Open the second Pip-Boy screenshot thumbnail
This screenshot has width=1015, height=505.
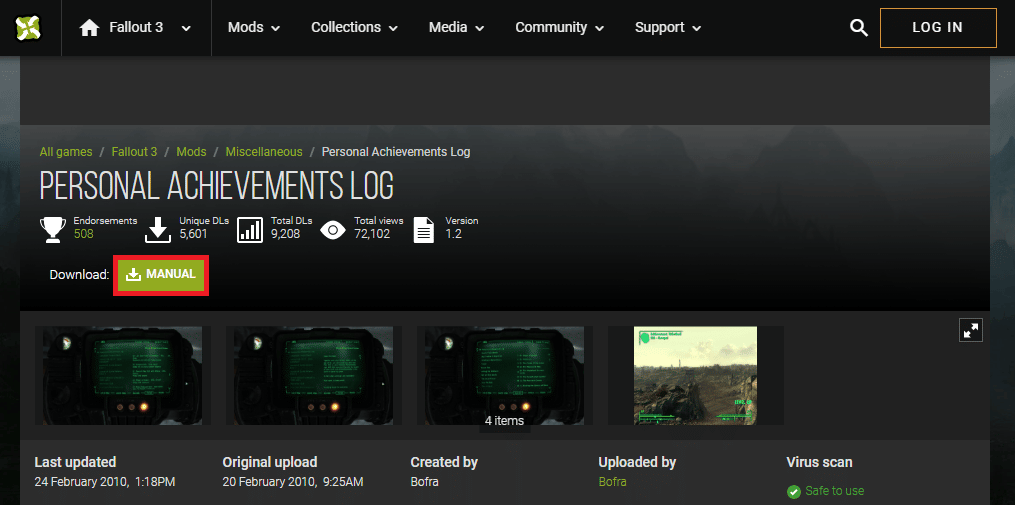tap(313, 376)
